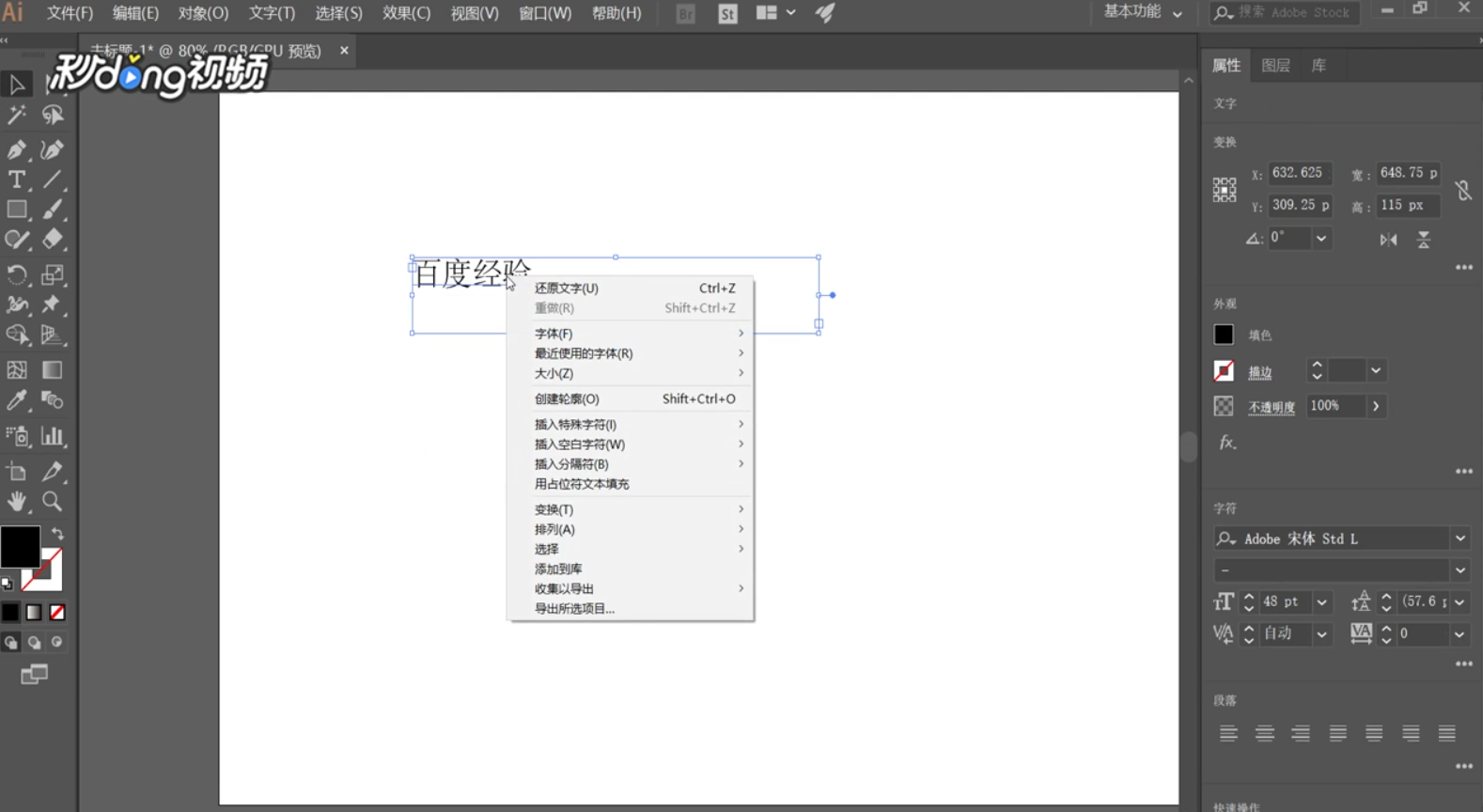Open the leading value dropdown
Image resolution: width=1483 pixels, height=812 pixels.
[x=1460, y=602]
